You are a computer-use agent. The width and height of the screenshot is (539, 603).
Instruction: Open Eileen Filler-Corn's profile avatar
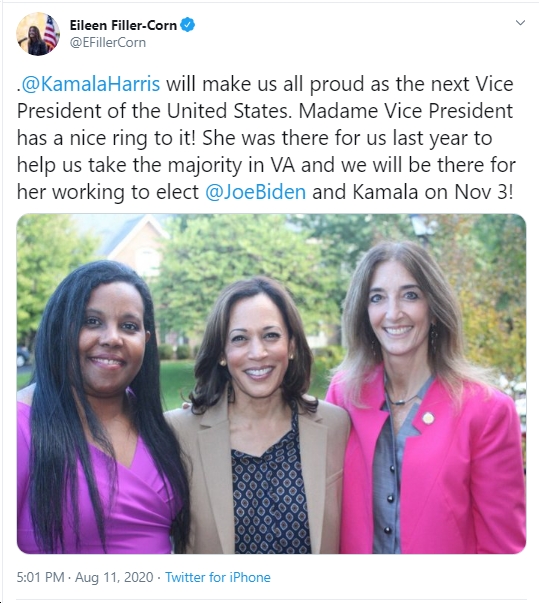tap(38, 34)
